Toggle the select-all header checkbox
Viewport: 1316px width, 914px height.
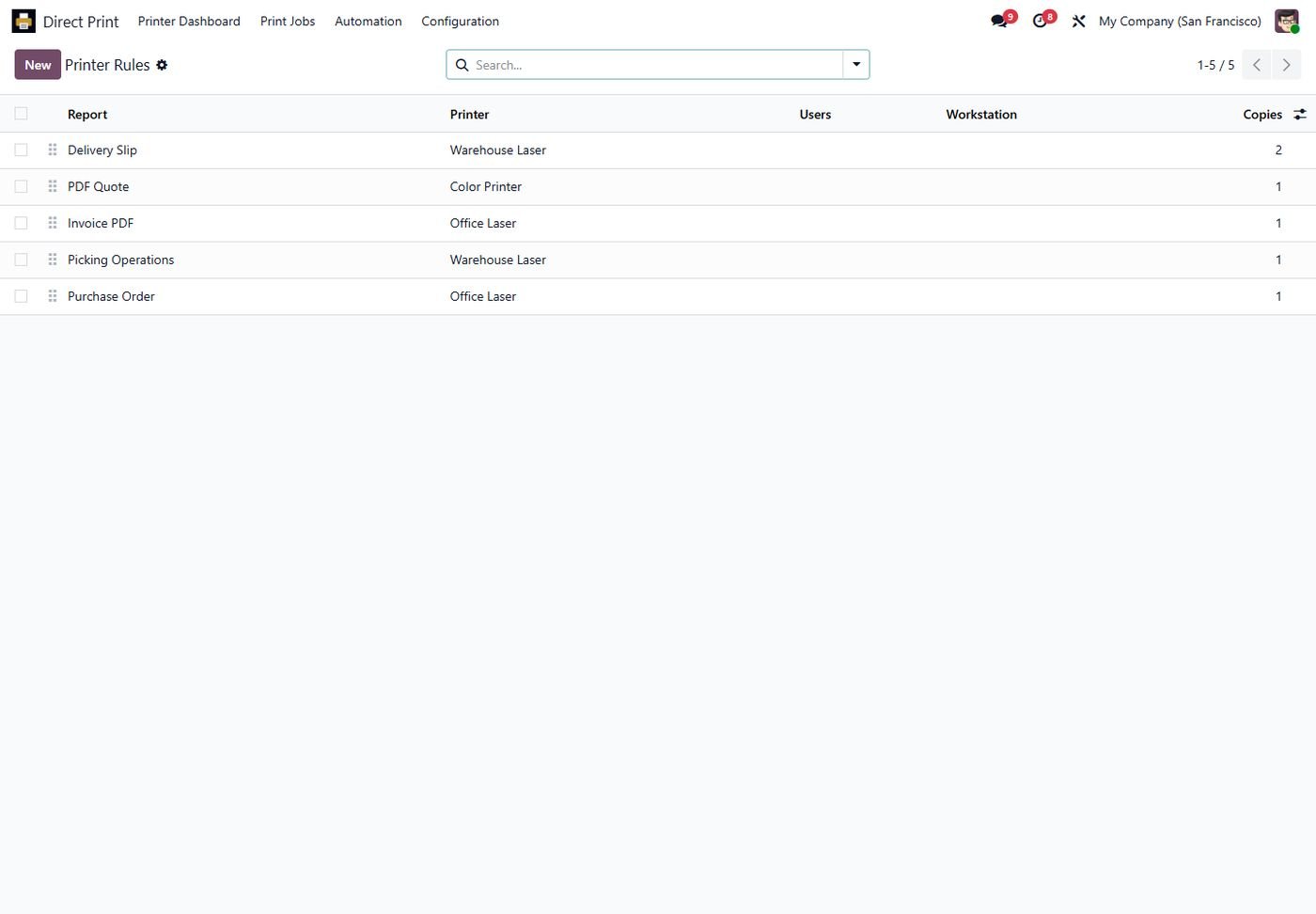(21, 114)
